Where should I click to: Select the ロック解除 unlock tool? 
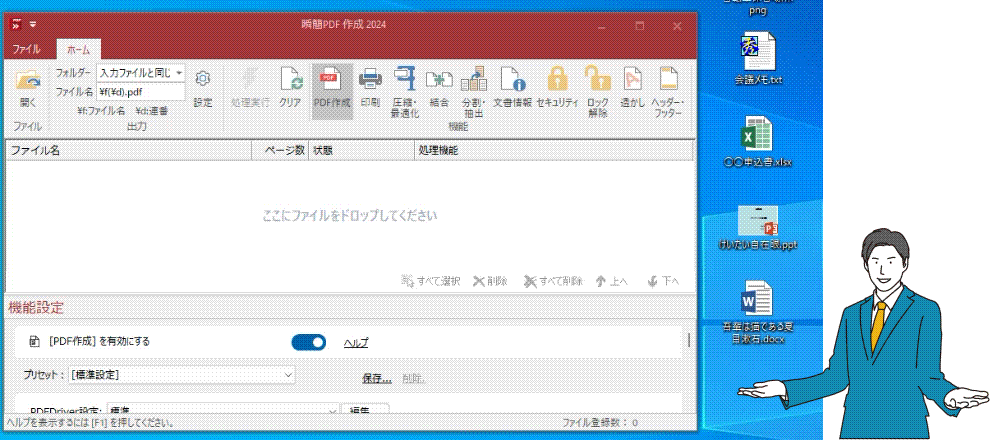(598, 92)
